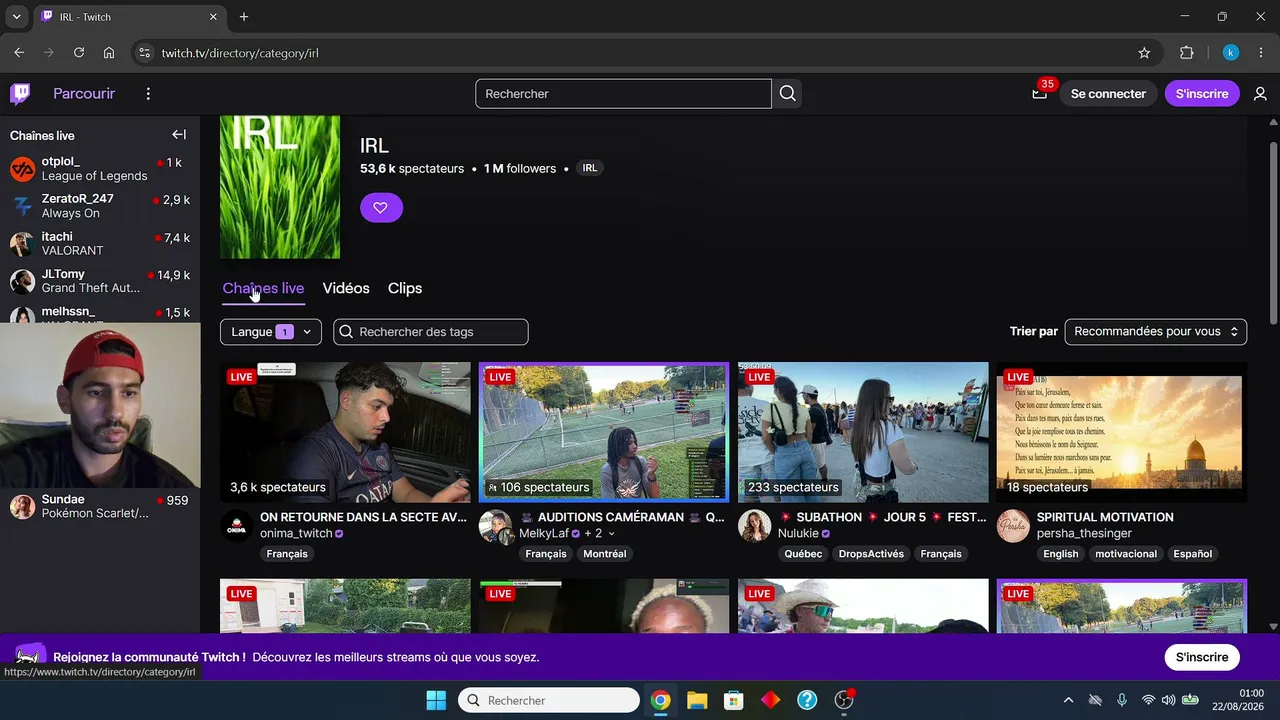Open the onima_twitch stream thumbnail

point(345,432)
